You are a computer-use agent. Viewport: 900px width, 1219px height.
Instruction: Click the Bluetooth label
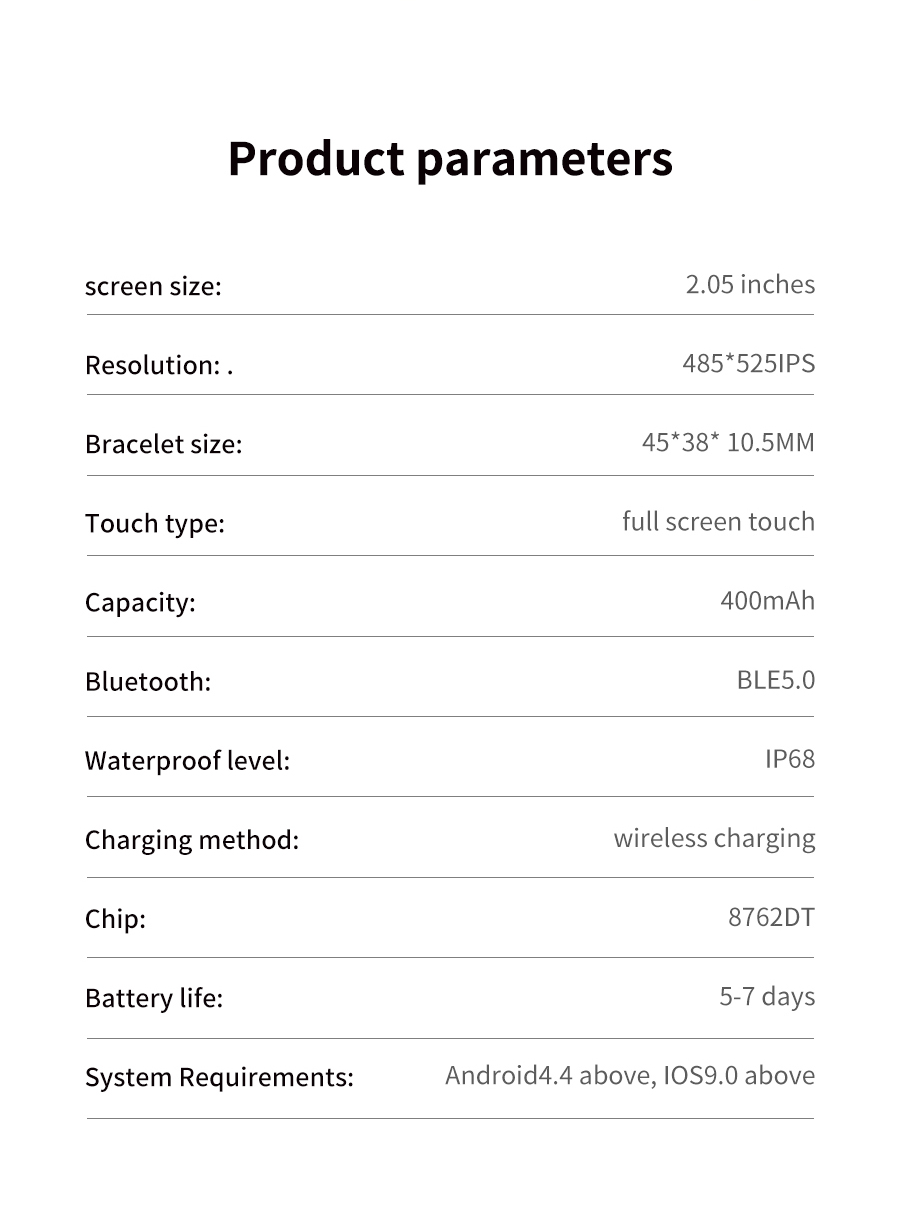(x=148, y=682)
